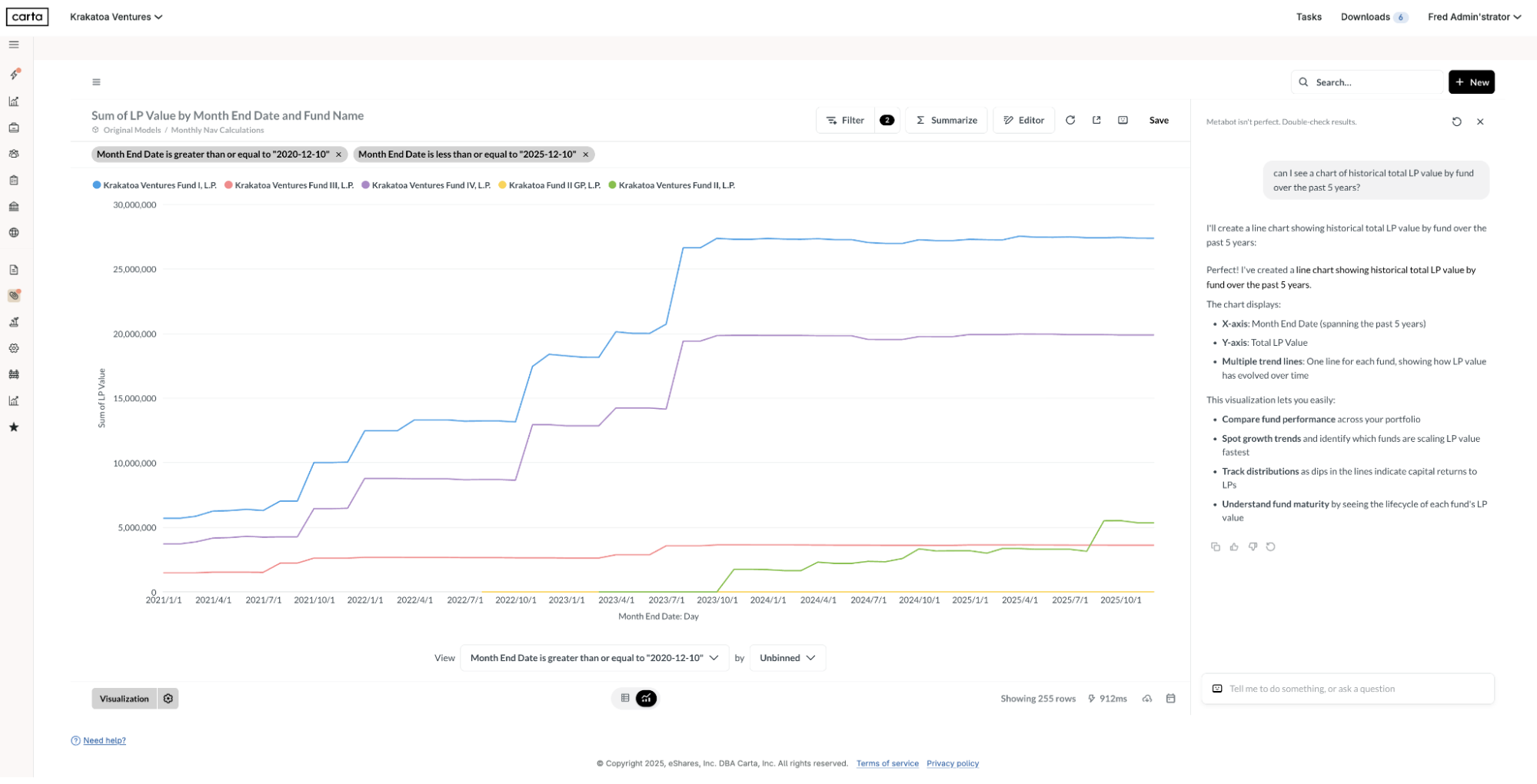Click the refresh icon next to Editor
The height and width of the screenshot is (784, 1537).
(x=1070, y=120)
